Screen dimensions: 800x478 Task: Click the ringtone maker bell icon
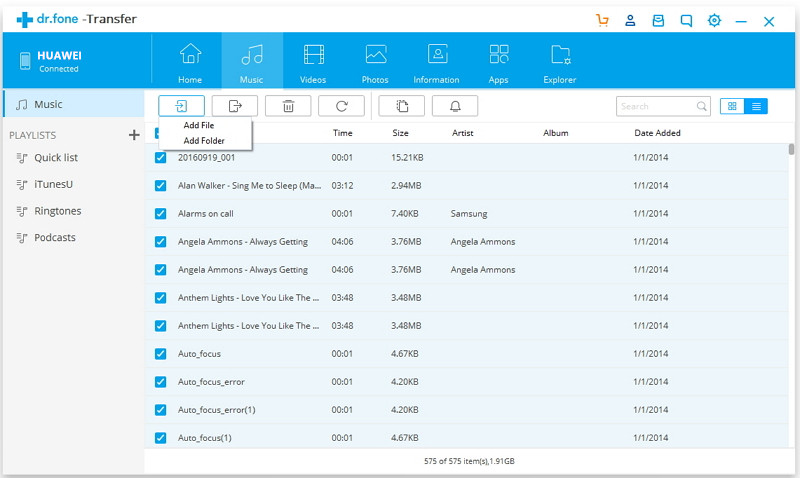coord(455,105)
